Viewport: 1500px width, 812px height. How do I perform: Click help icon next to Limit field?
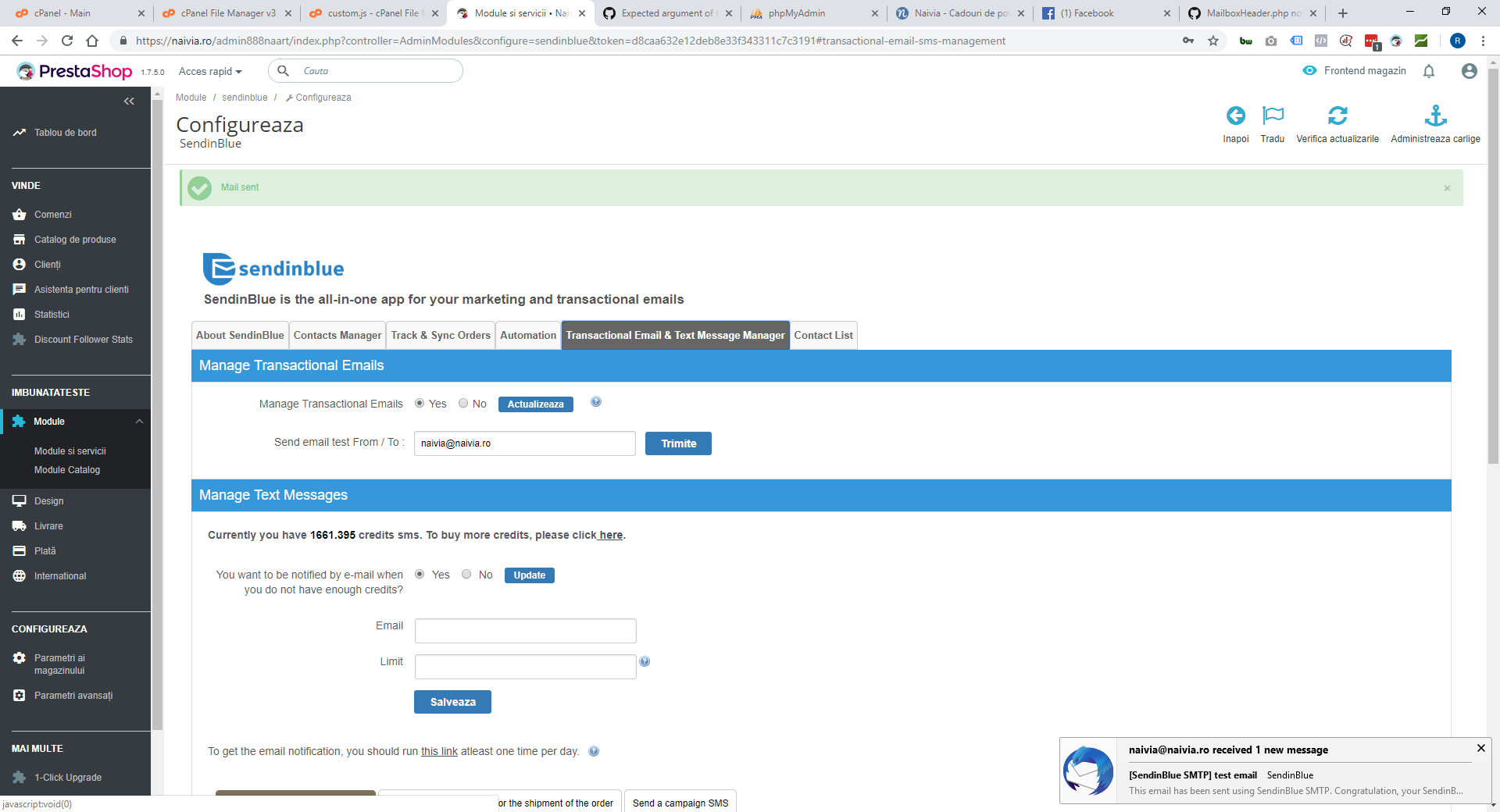[645, 661]
